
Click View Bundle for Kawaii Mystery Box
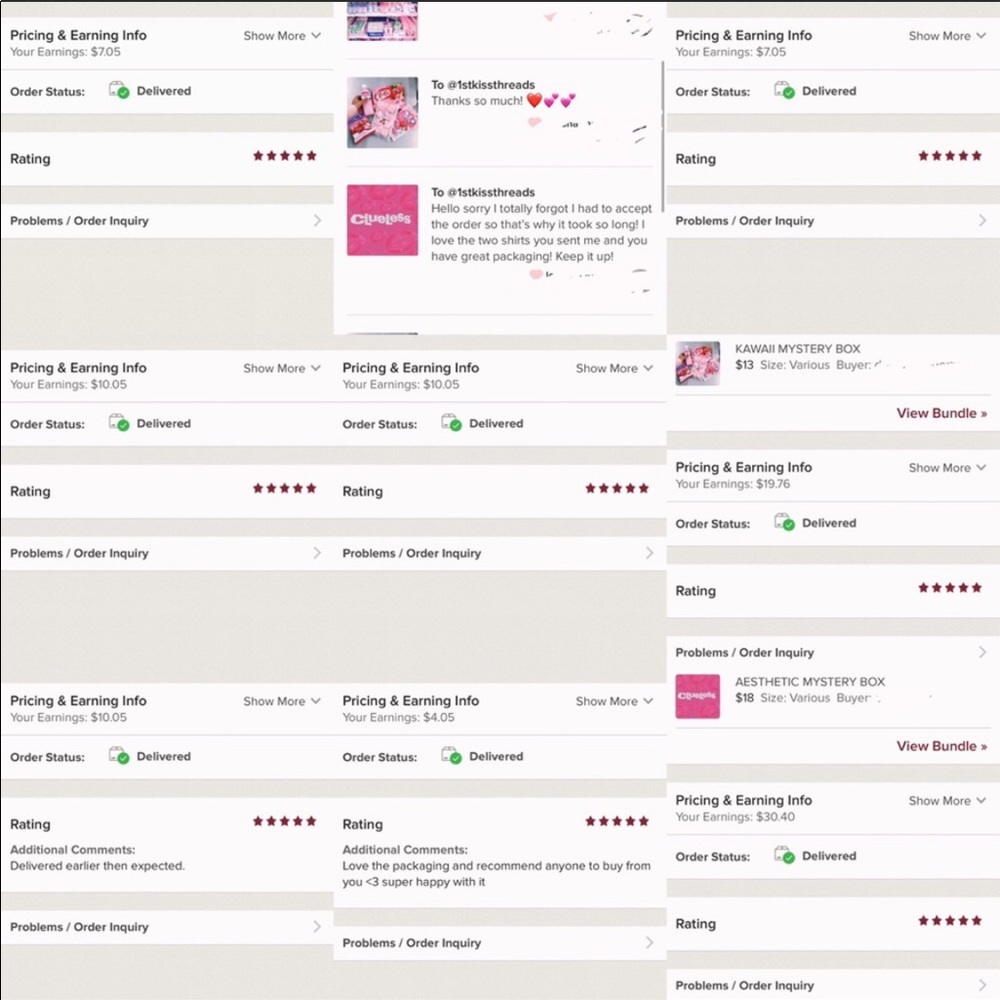pyautogui.click(x=941, y=413)
